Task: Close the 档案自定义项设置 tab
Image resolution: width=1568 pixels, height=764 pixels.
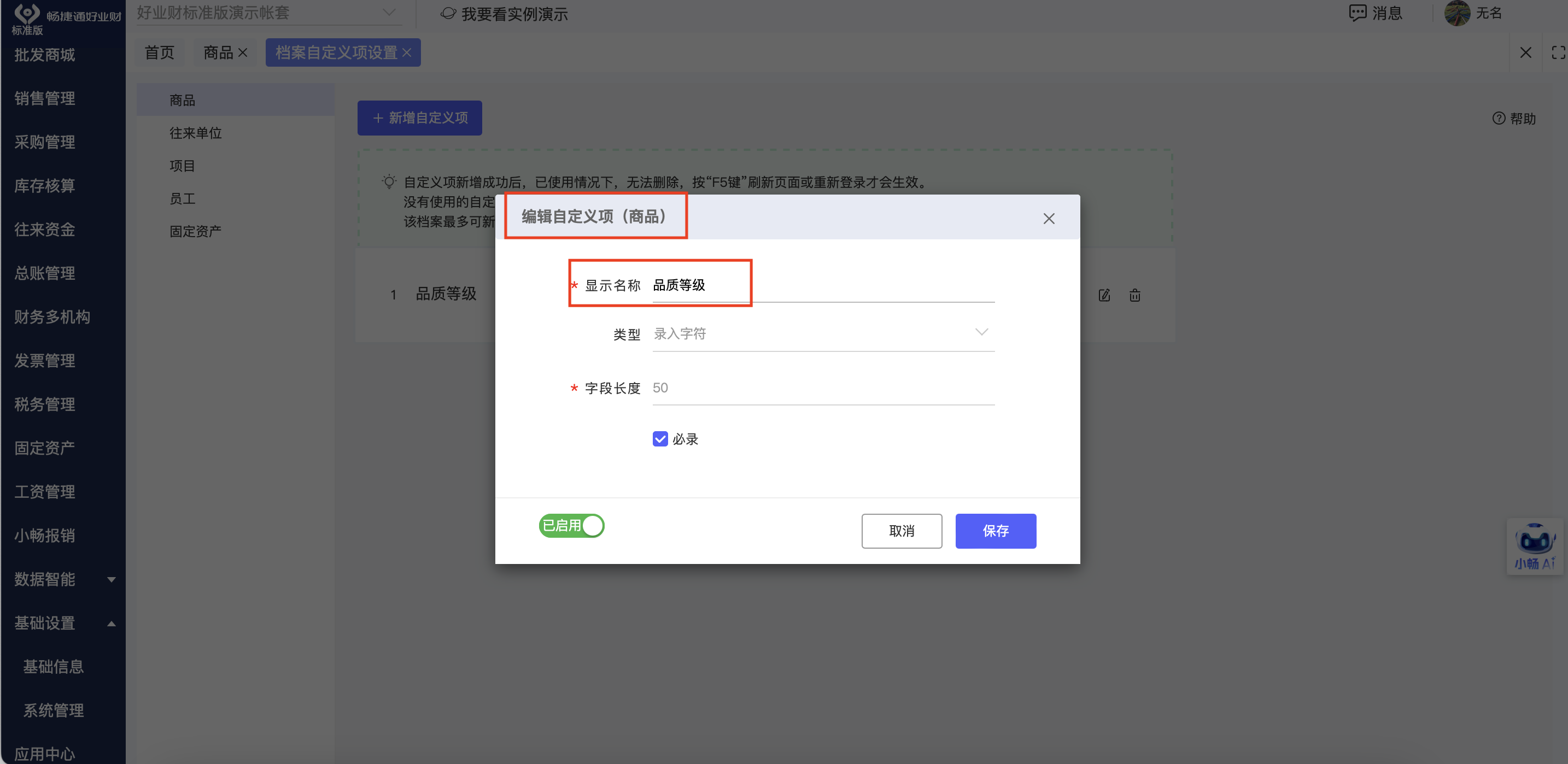Action: tap(407, 53)
